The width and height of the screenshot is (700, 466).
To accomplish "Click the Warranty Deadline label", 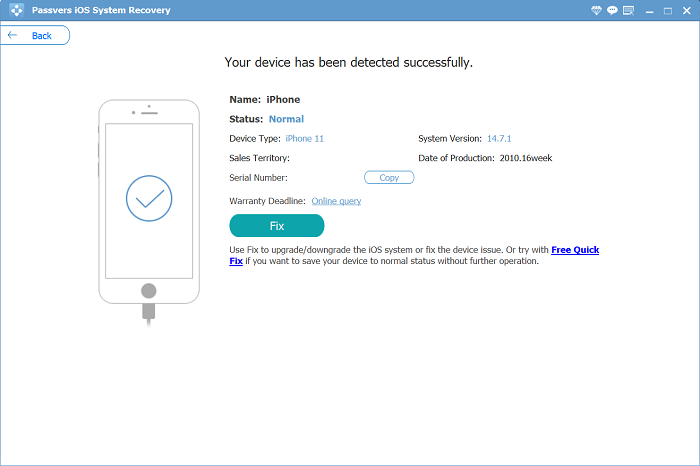I will coord(267,201).
